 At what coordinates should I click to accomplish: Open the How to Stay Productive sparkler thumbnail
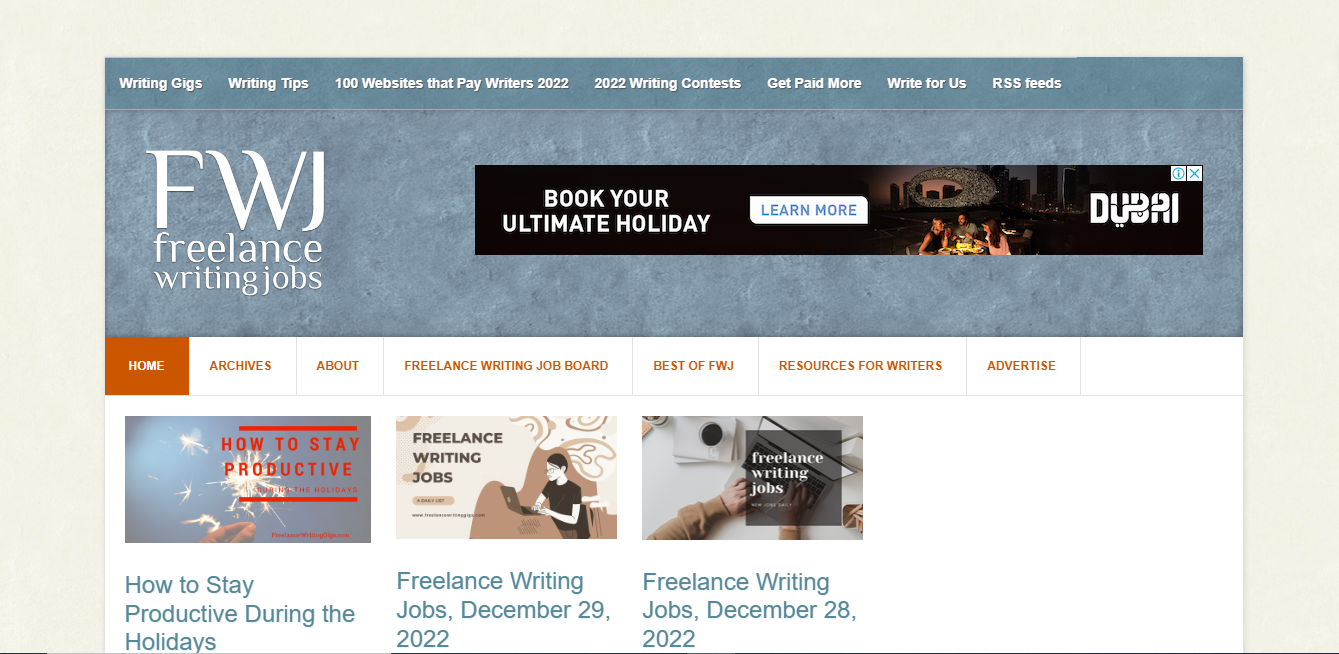click(x=248, y=479)
